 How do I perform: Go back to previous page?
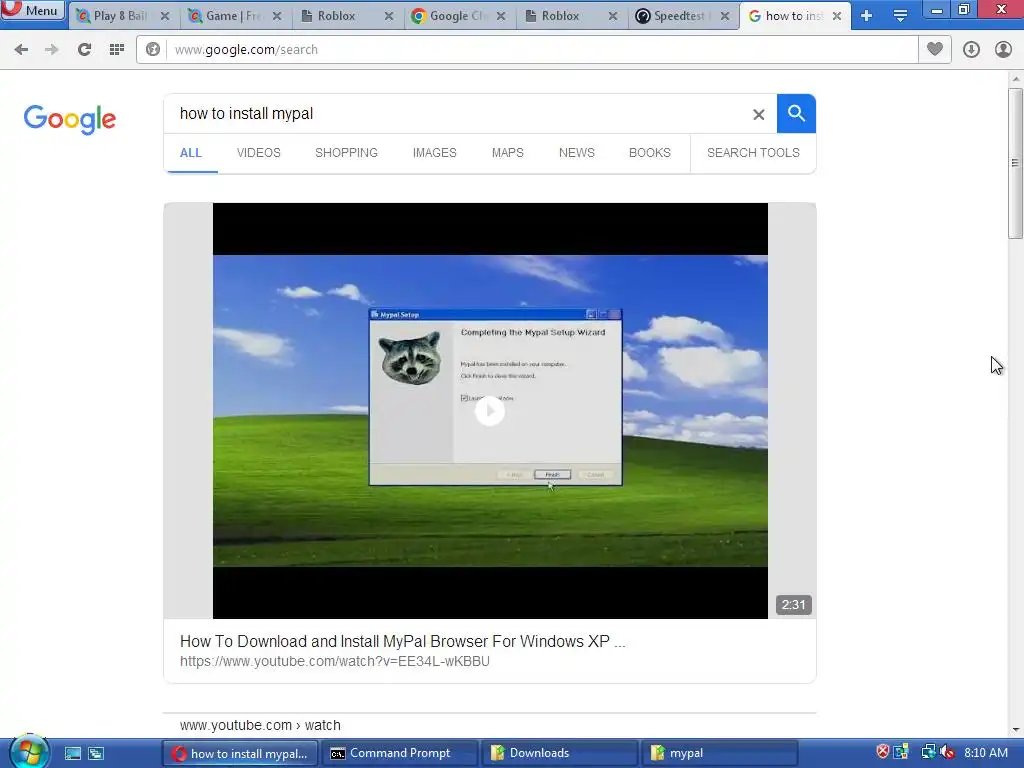[21, 50]
